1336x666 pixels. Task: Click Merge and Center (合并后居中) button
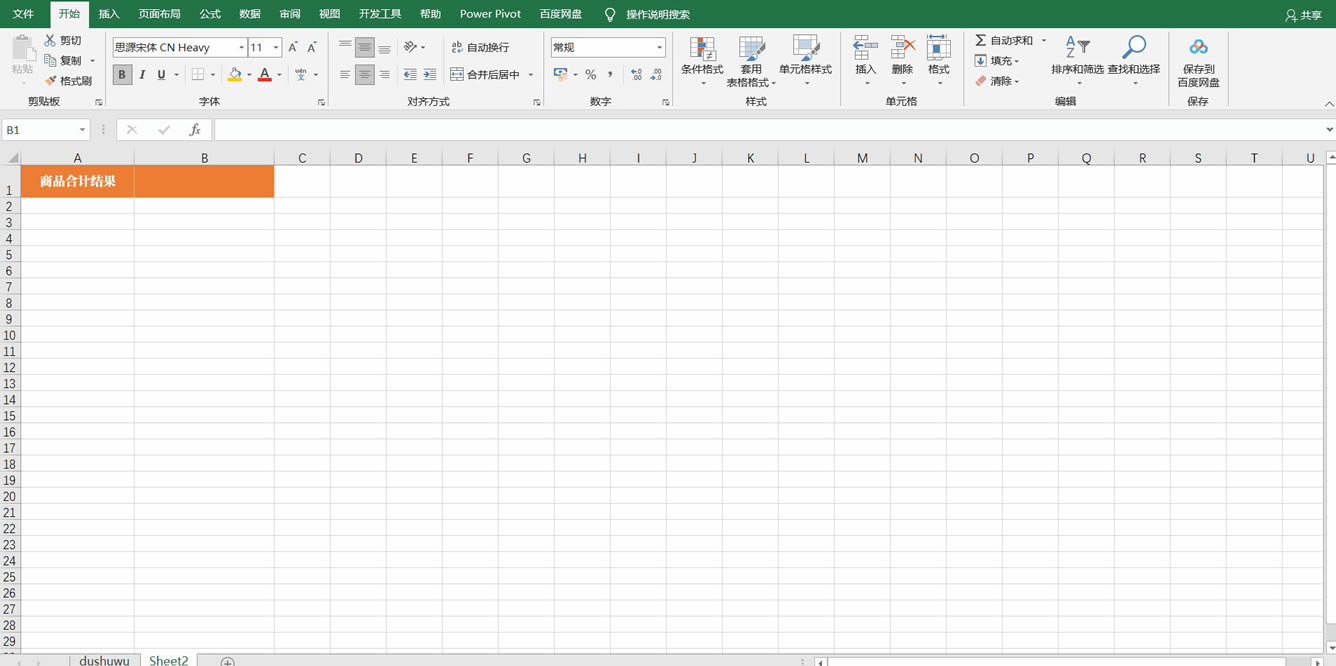[486, 75]
